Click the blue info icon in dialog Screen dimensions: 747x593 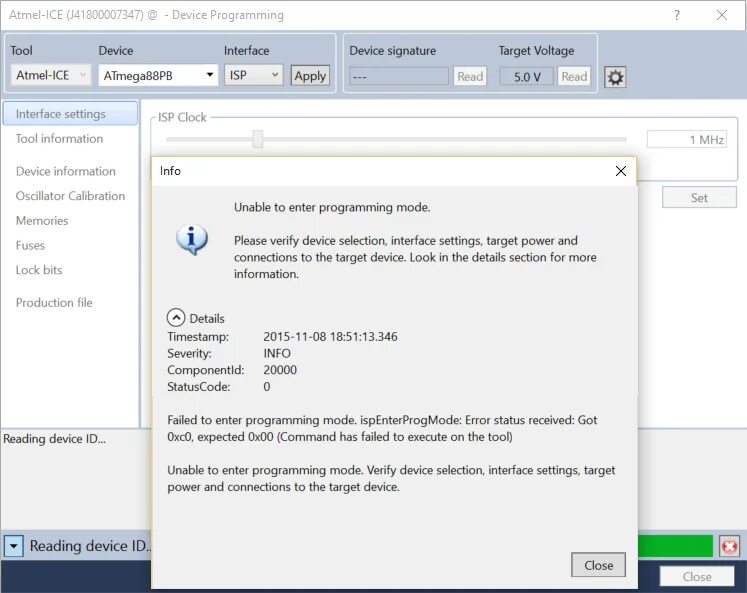[x=192, y=239]
